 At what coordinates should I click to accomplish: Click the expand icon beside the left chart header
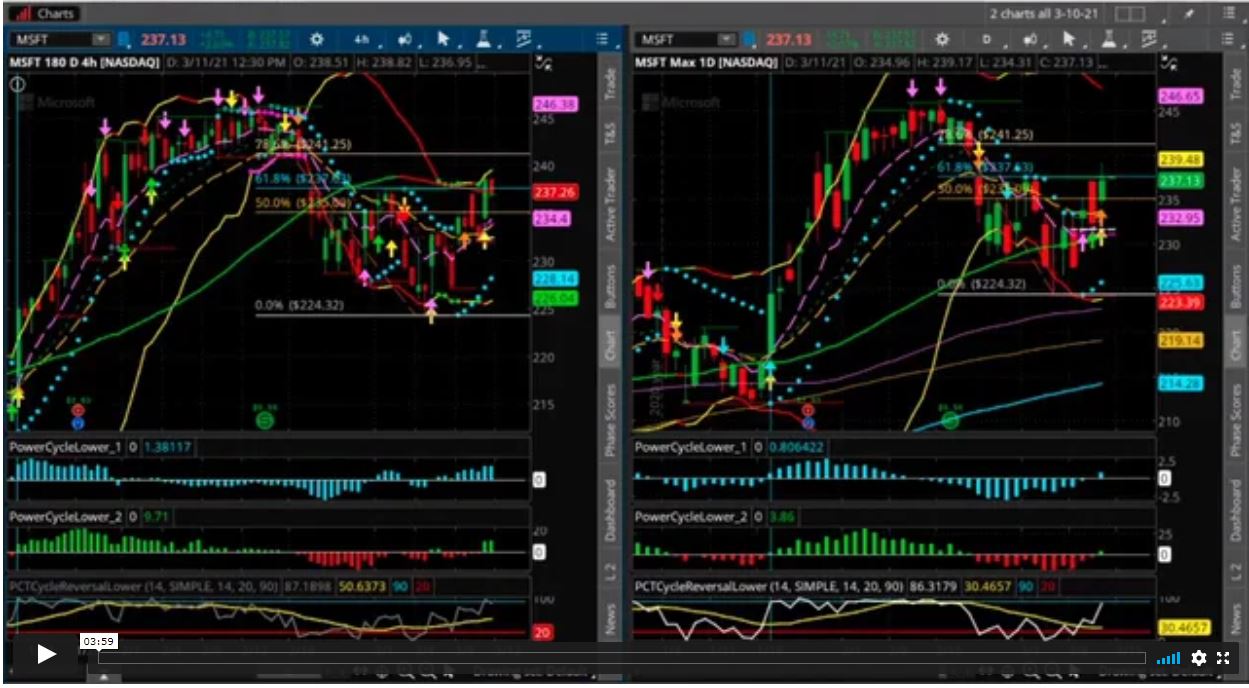[544, 63]
